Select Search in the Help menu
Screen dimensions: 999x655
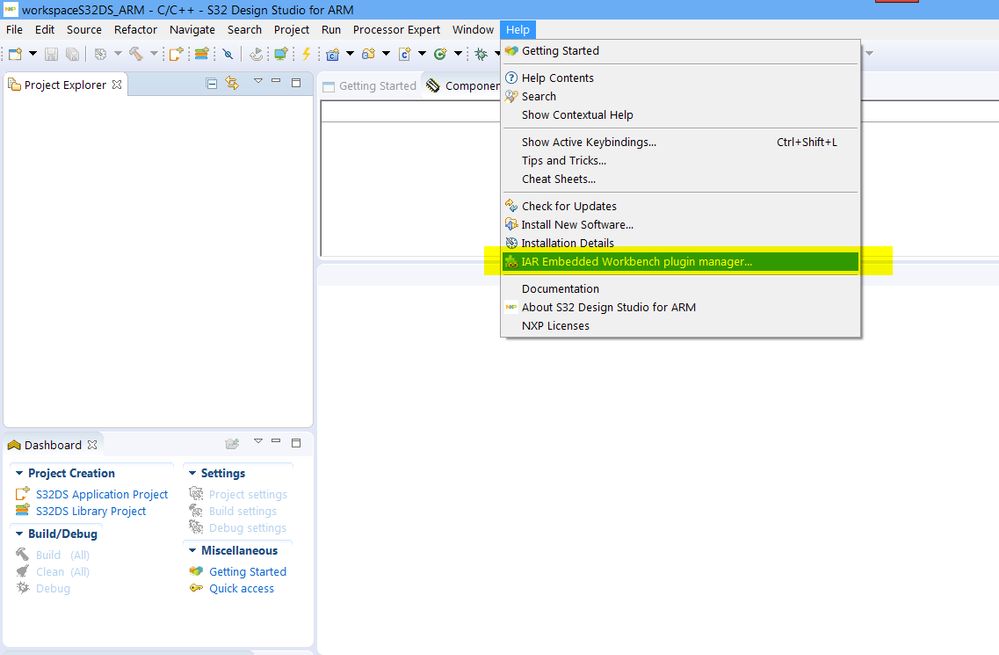coord(680,96)
